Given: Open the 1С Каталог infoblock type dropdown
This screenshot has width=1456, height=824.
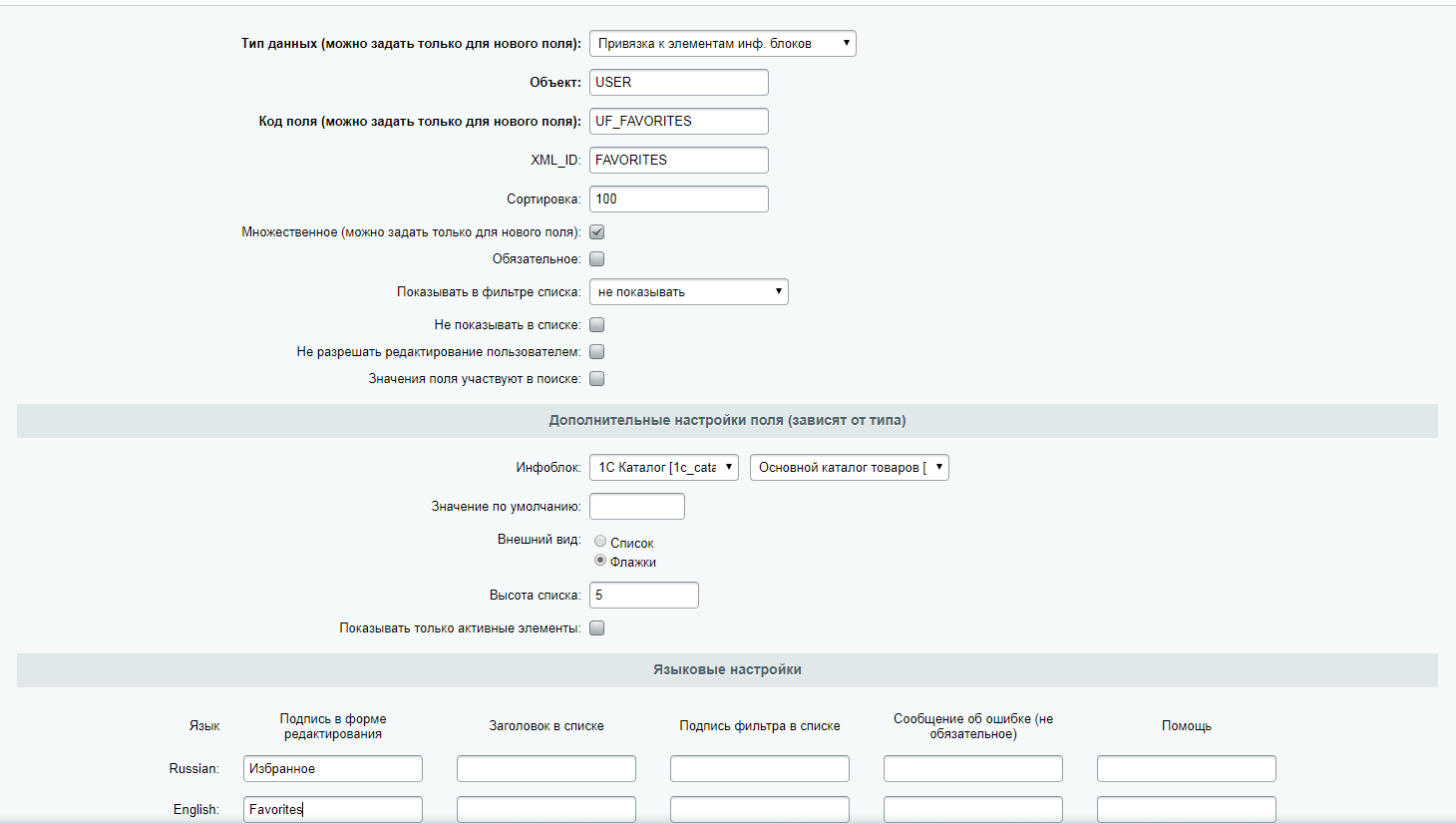Looking at the screenshot, I should point(663,468).
